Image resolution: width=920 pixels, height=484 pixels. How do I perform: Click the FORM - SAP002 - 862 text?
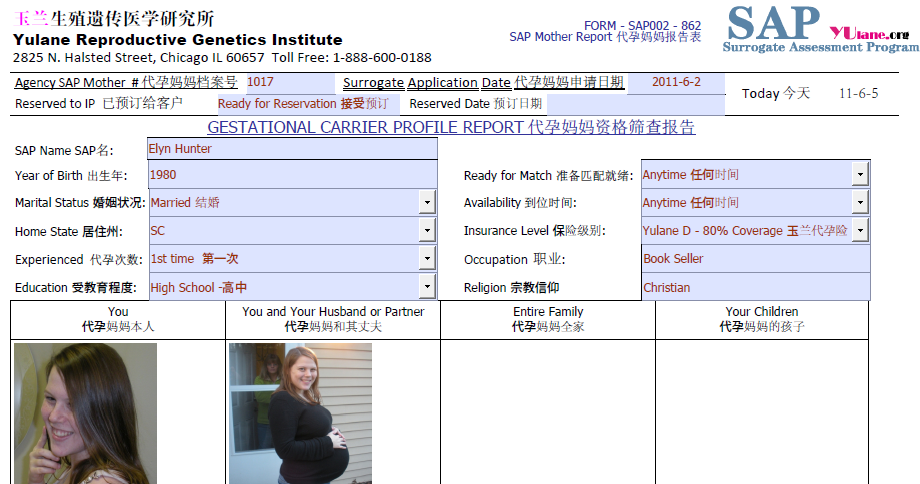(x=642, y=26)
